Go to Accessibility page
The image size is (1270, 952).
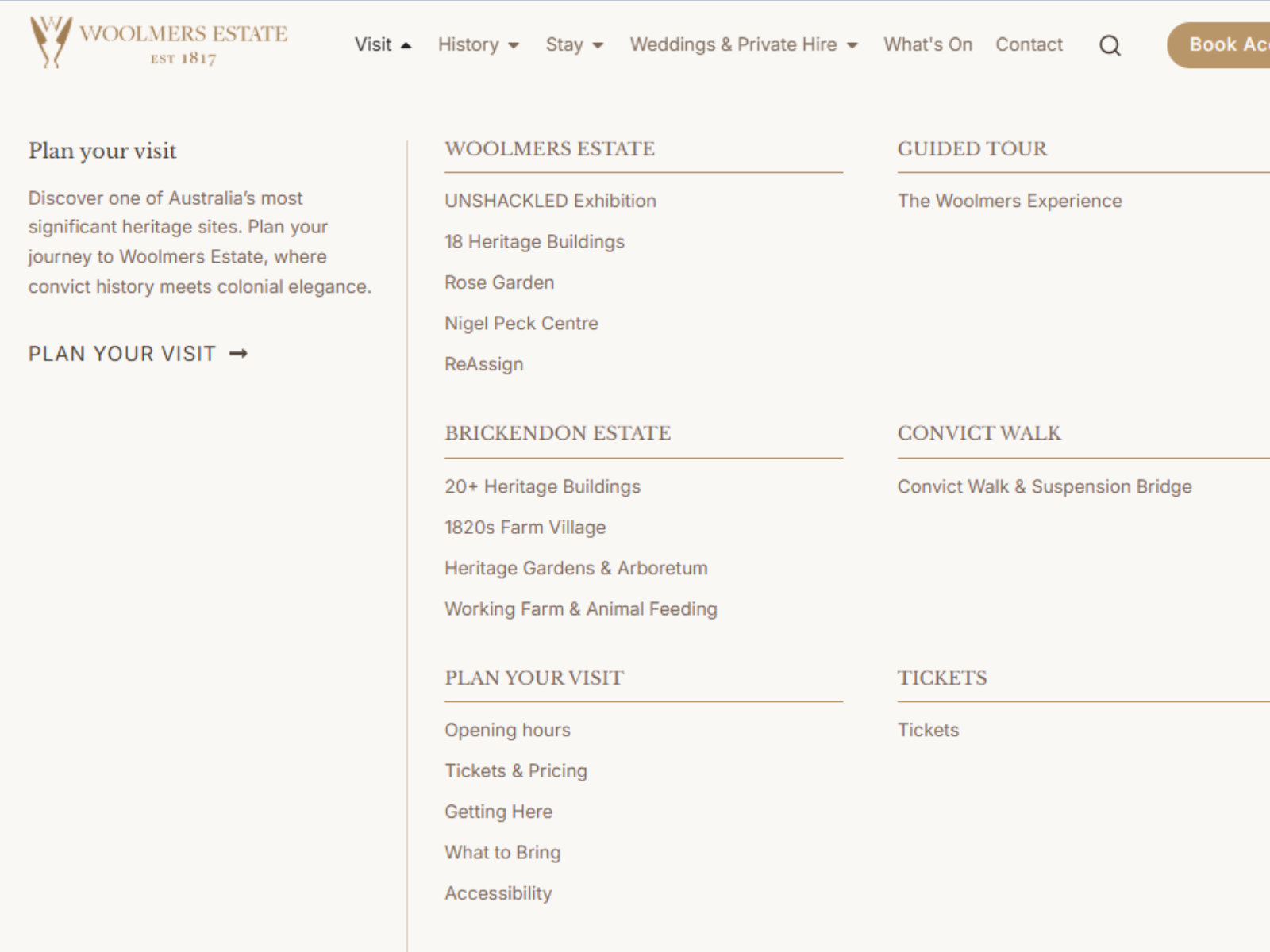coord(498,893)
